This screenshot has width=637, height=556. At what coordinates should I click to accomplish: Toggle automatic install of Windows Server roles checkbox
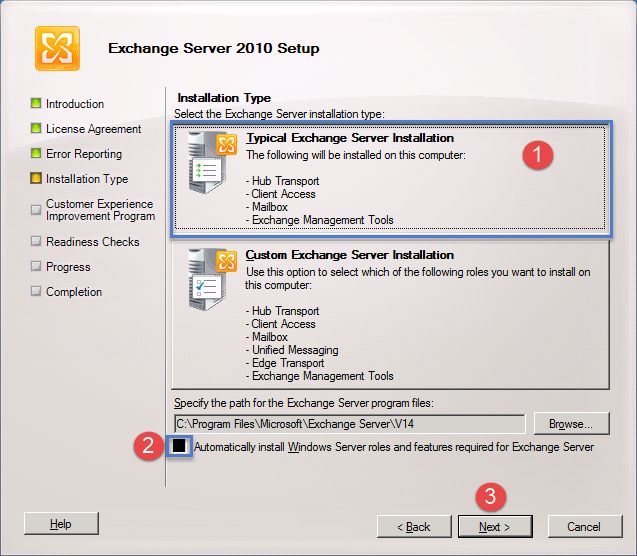click(179, 446)
